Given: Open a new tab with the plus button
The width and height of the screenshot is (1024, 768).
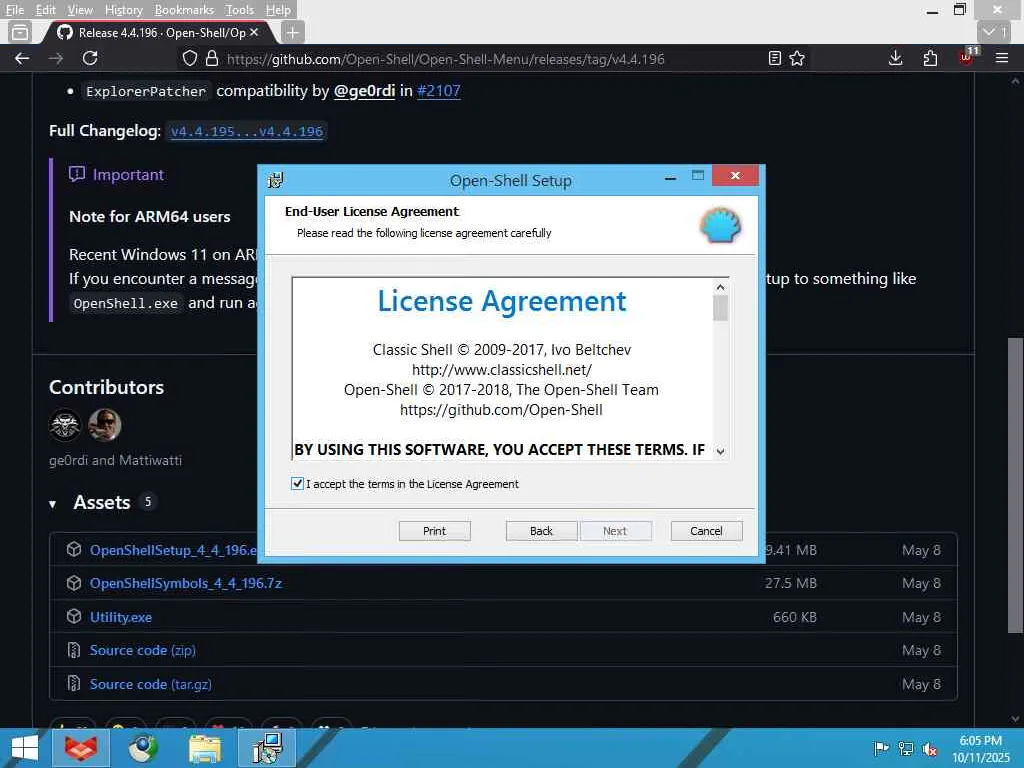Looking at the screenshot, I should pyautogui.click(x=293, y=33).
